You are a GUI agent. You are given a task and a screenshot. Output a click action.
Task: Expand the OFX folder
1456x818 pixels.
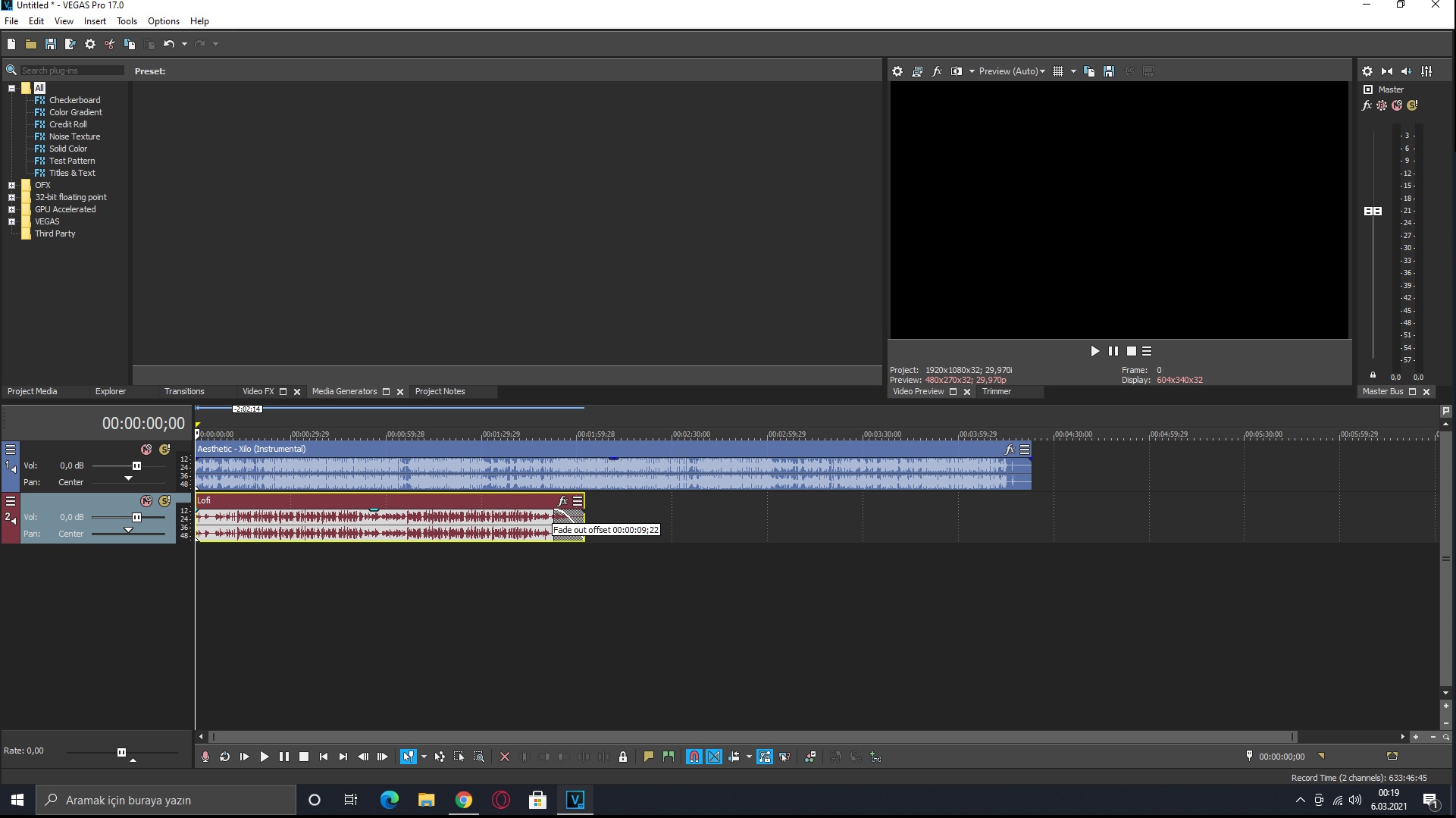coord(11,185)
